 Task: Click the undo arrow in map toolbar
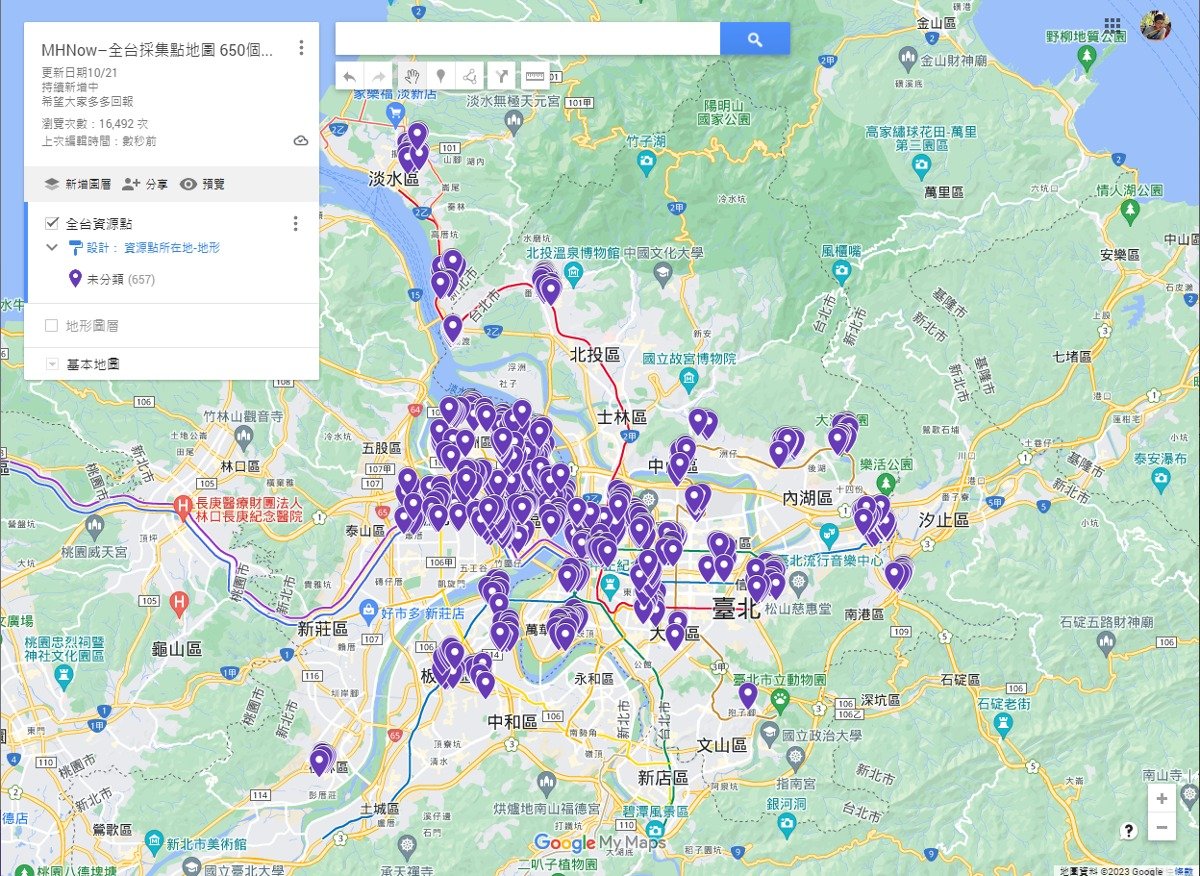349,75
